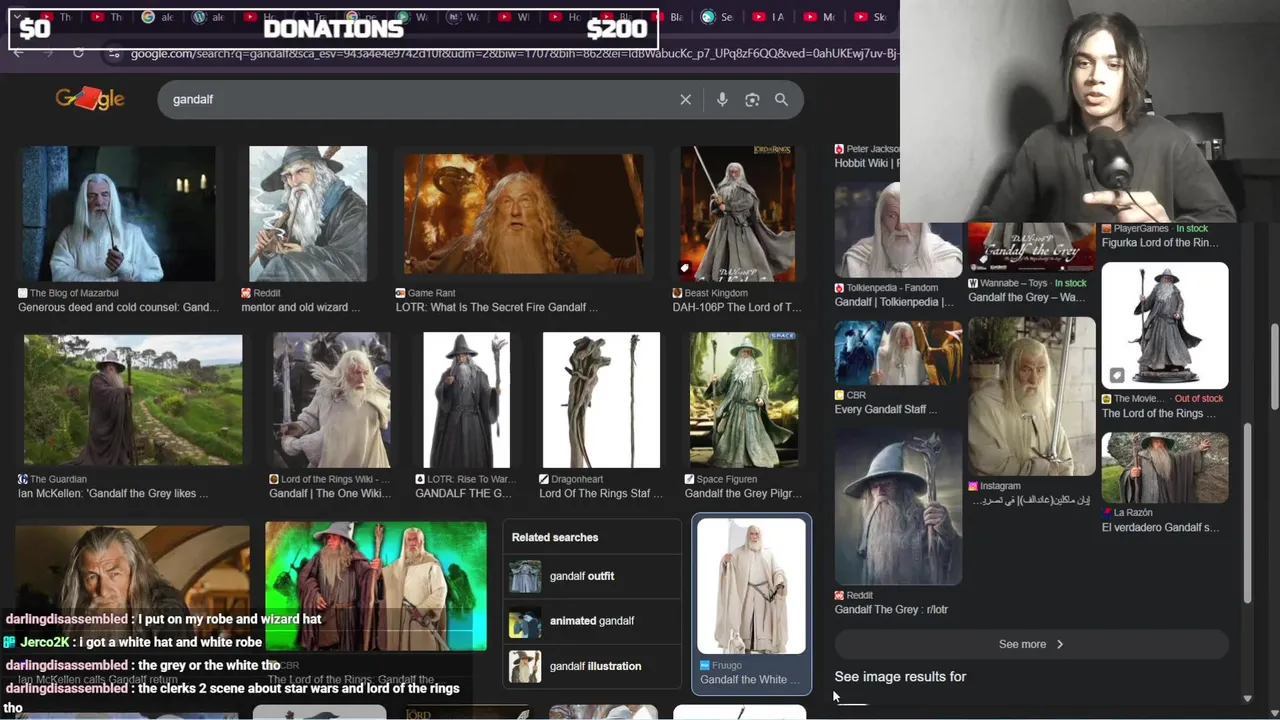Click the Instagram favicon in side panel
This screenshot has width=1280, height=720.
pos(973,486)
